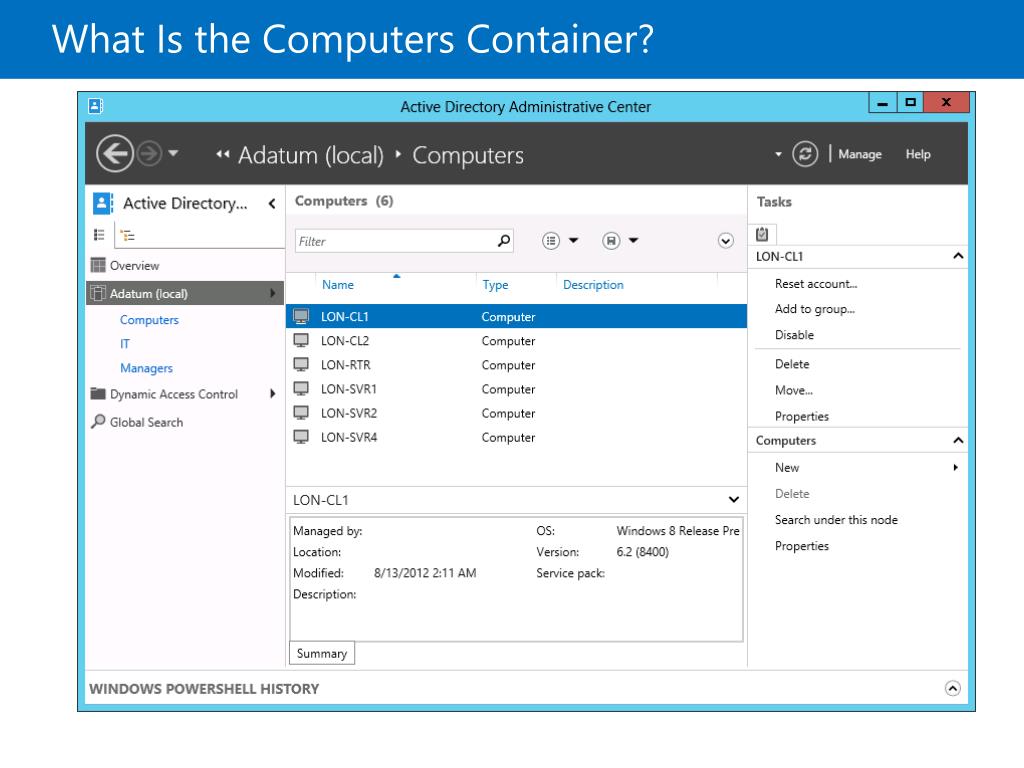Collapse the navigation pane with the chevron
1024x768 pixels.
272,204
